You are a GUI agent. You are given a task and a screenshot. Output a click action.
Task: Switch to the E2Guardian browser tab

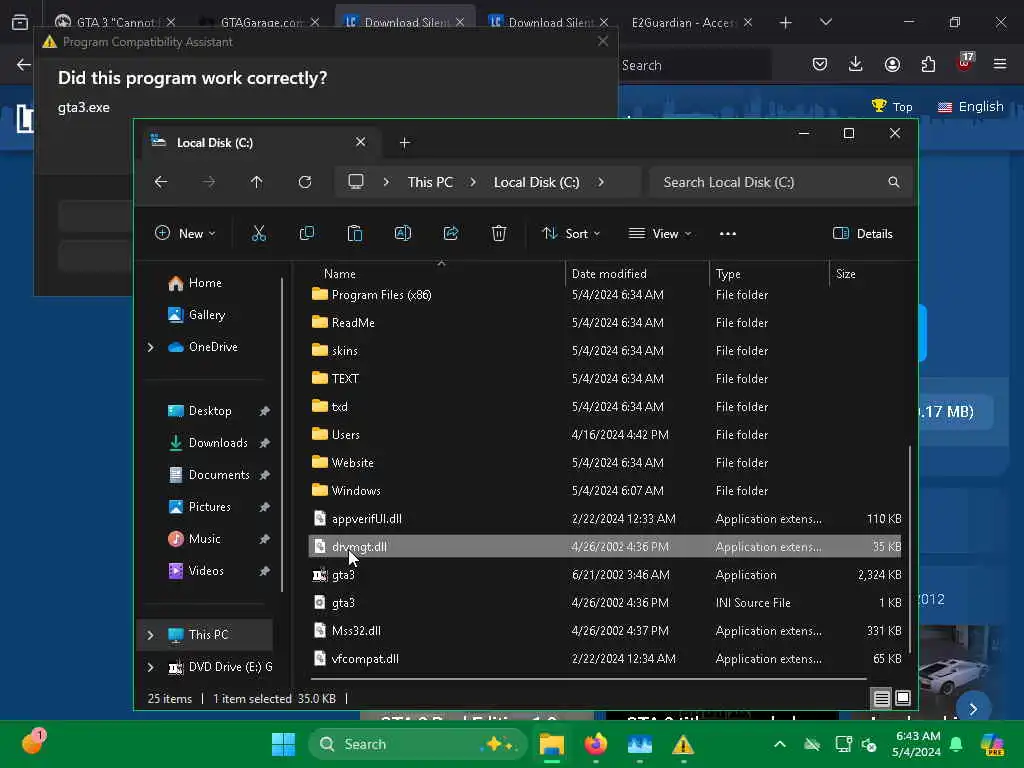point(684,22)
